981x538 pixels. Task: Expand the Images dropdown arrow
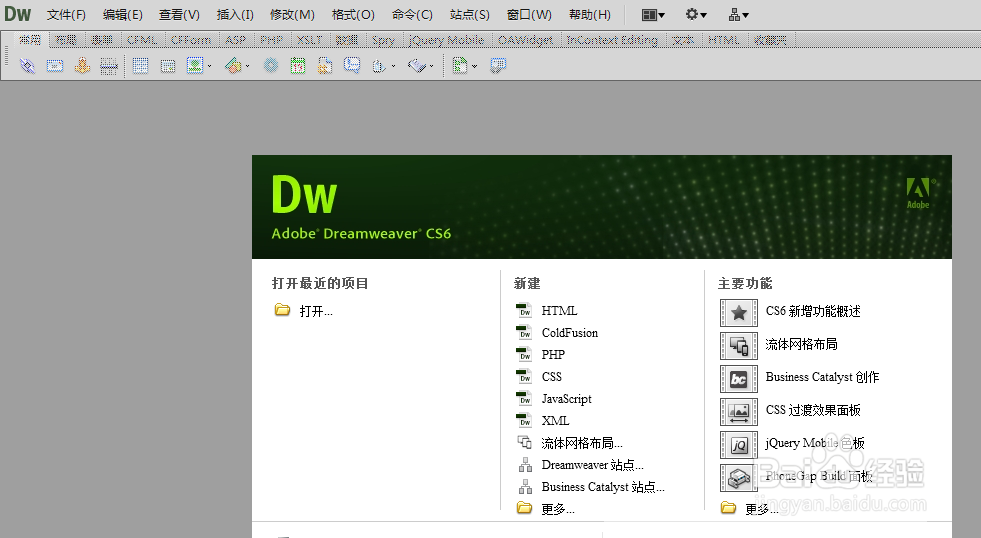point(209,66)
